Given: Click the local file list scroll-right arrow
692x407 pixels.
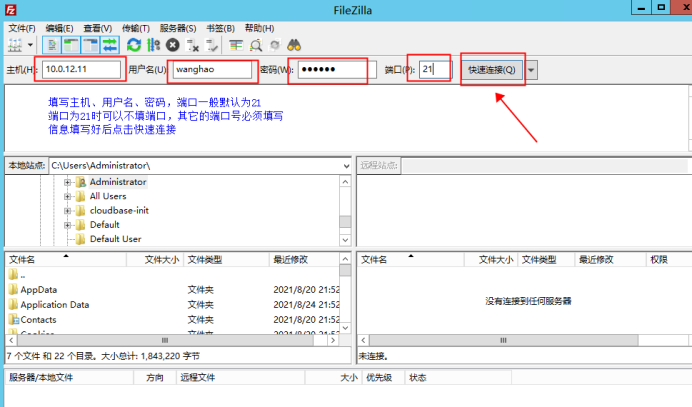Looking at the screenshot, I should (x=333, y=340).
